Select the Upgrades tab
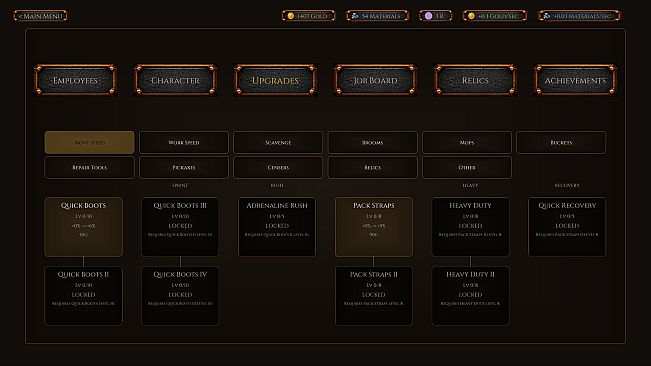 pyautogui.click(x=275, y=80)
